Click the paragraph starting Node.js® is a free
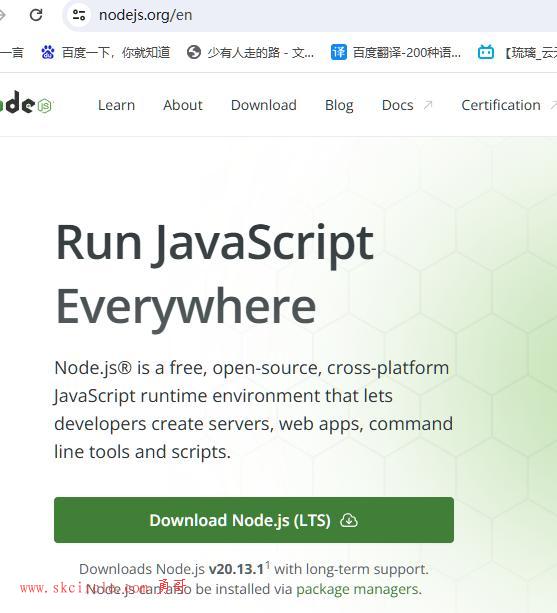Image resolution: width=557 pixels, height=613 pixels. [254, 409]
